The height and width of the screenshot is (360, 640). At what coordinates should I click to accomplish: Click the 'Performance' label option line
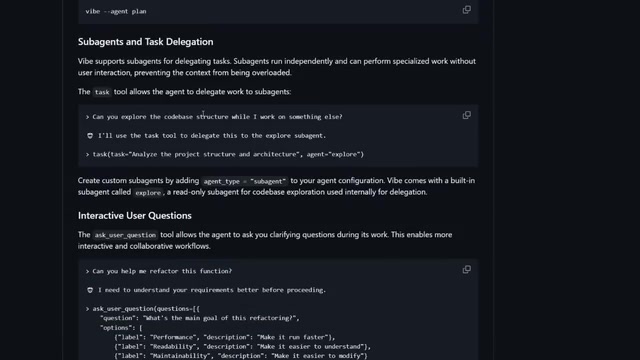click(224, 337)
